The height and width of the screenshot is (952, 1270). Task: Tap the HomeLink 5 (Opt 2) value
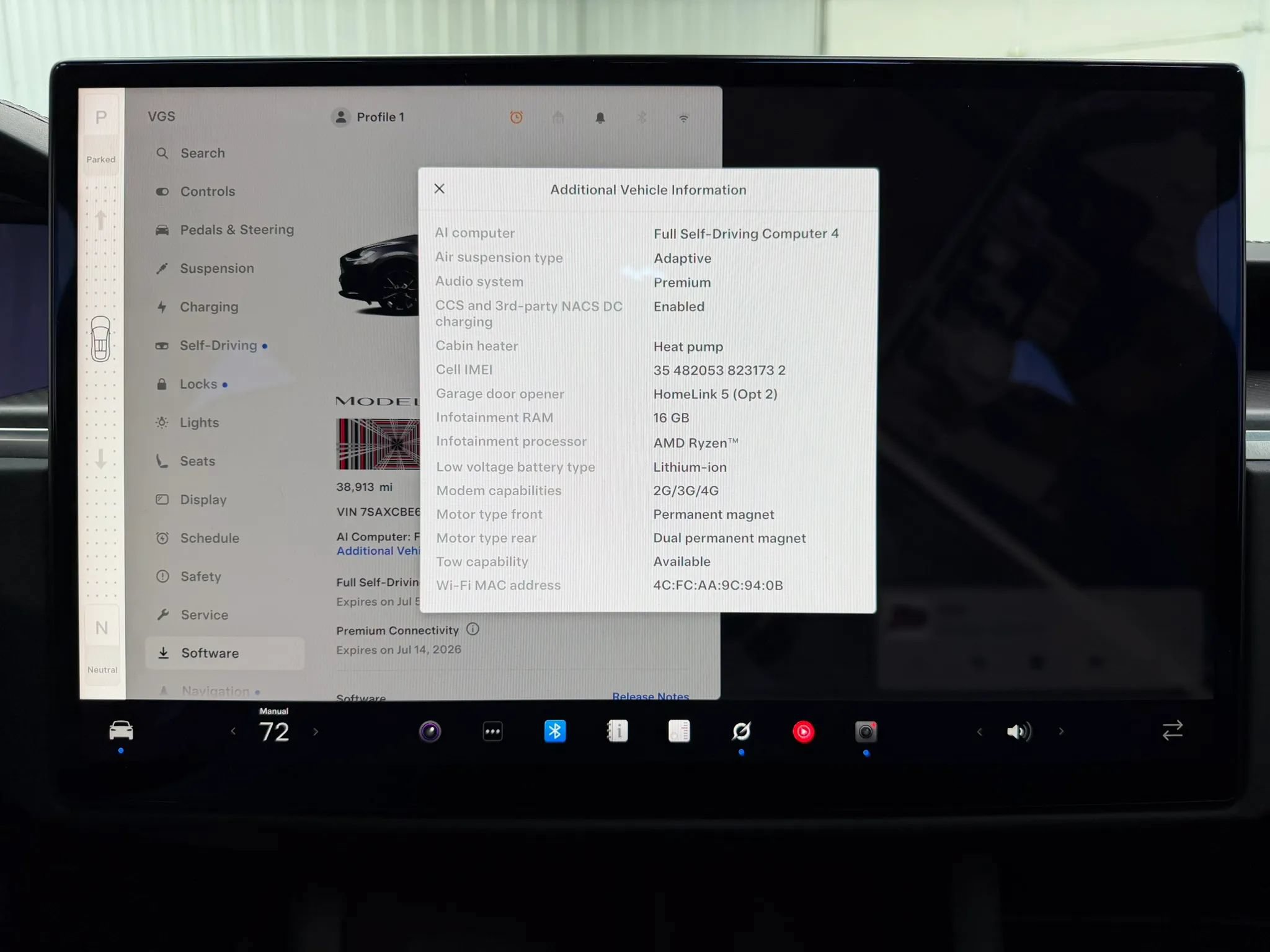[x=715, y=394]
